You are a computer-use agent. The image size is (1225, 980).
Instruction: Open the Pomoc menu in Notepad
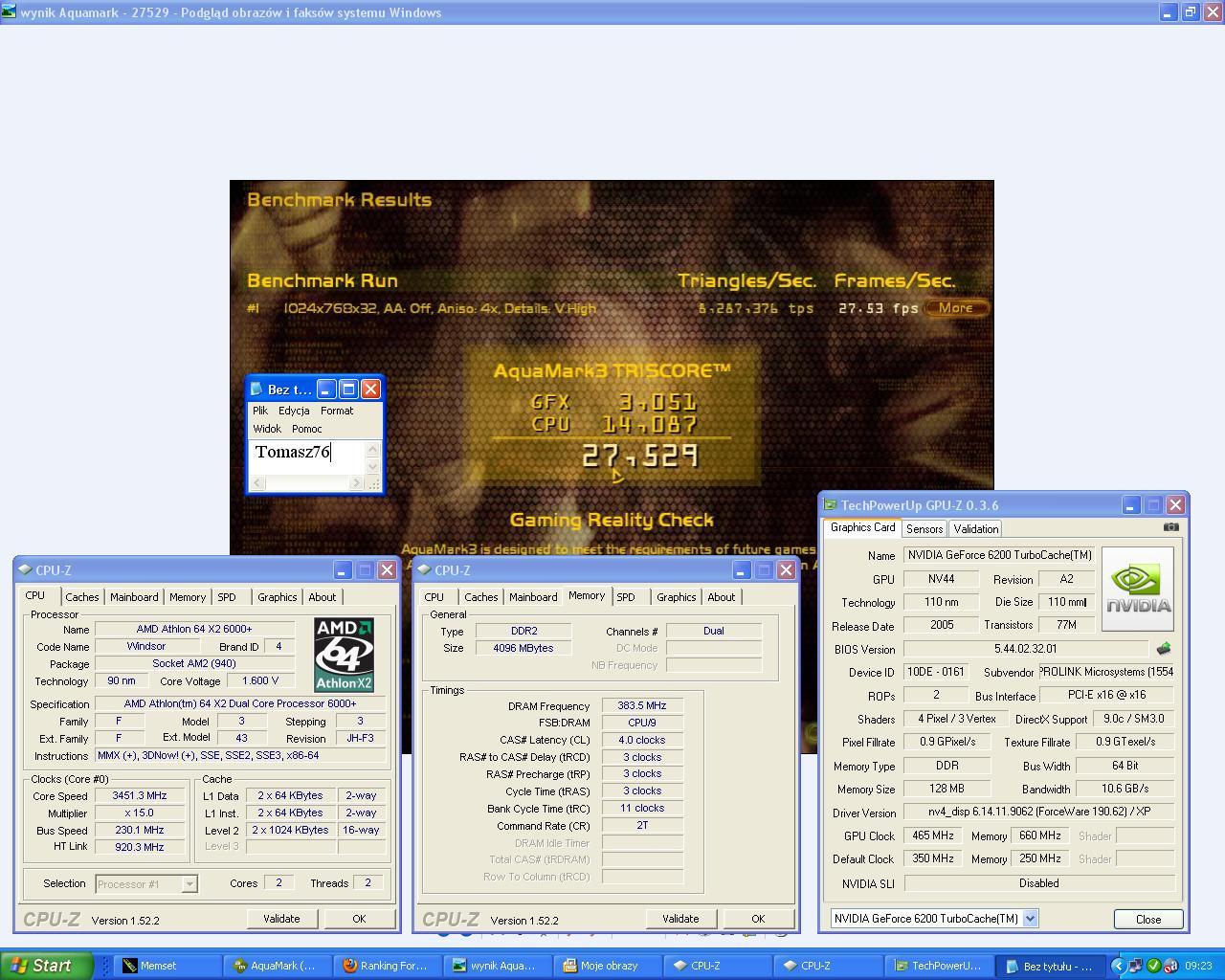(x=307, y=429)
